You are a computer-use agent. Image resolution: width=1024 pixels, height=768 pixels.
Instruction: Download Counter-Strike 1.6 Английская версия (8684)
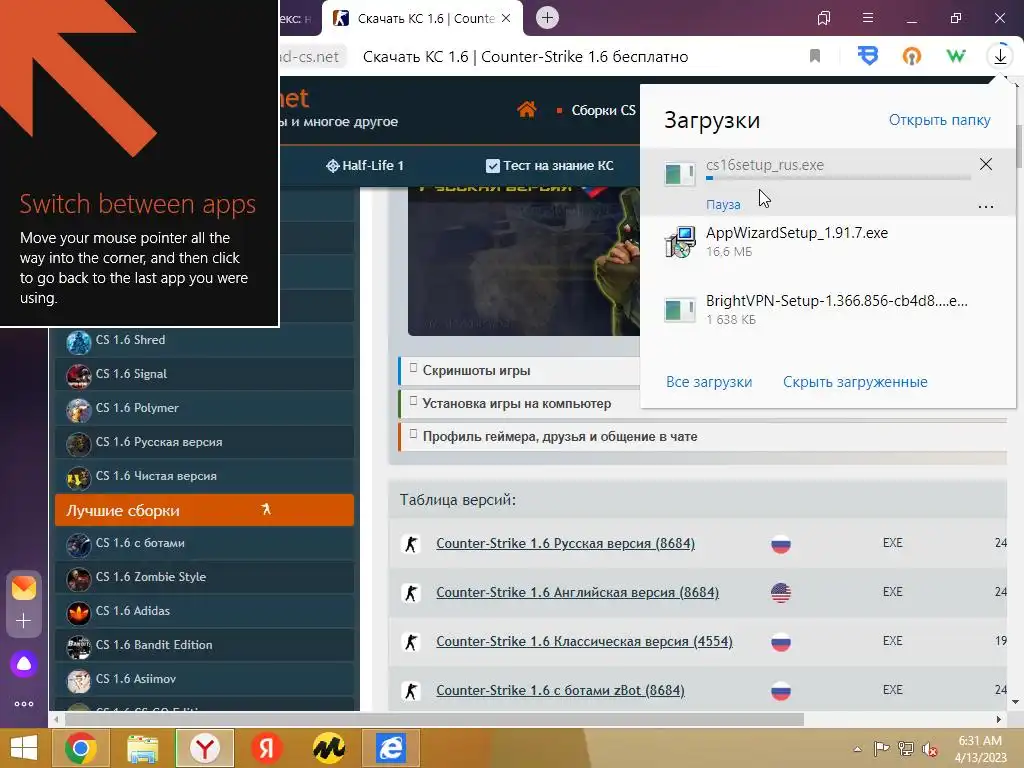point(577,592)
